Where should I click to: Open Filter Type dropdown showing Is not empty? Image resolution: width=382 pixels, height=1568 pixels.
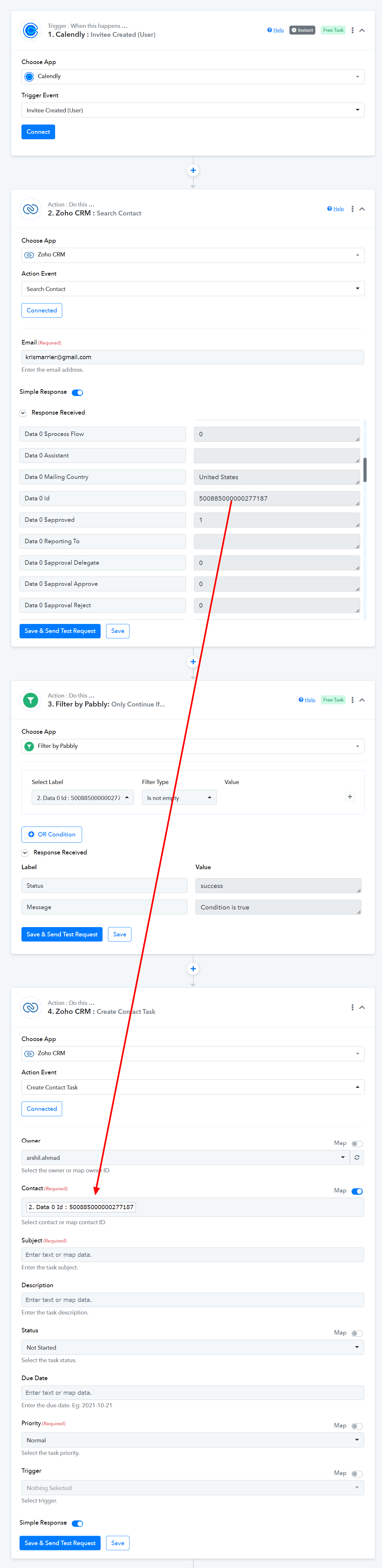click(x=179, y=798)
